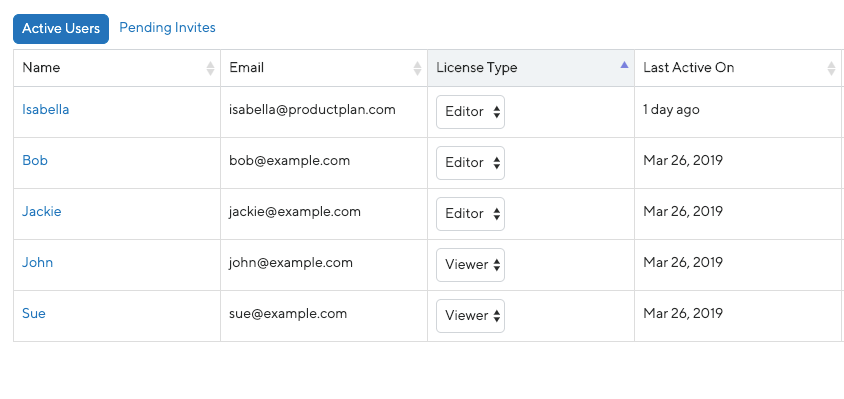The height and width of the screenshot is (399, 844).
Task: Switch to the Active Users tab
Action: click(61, 29)
